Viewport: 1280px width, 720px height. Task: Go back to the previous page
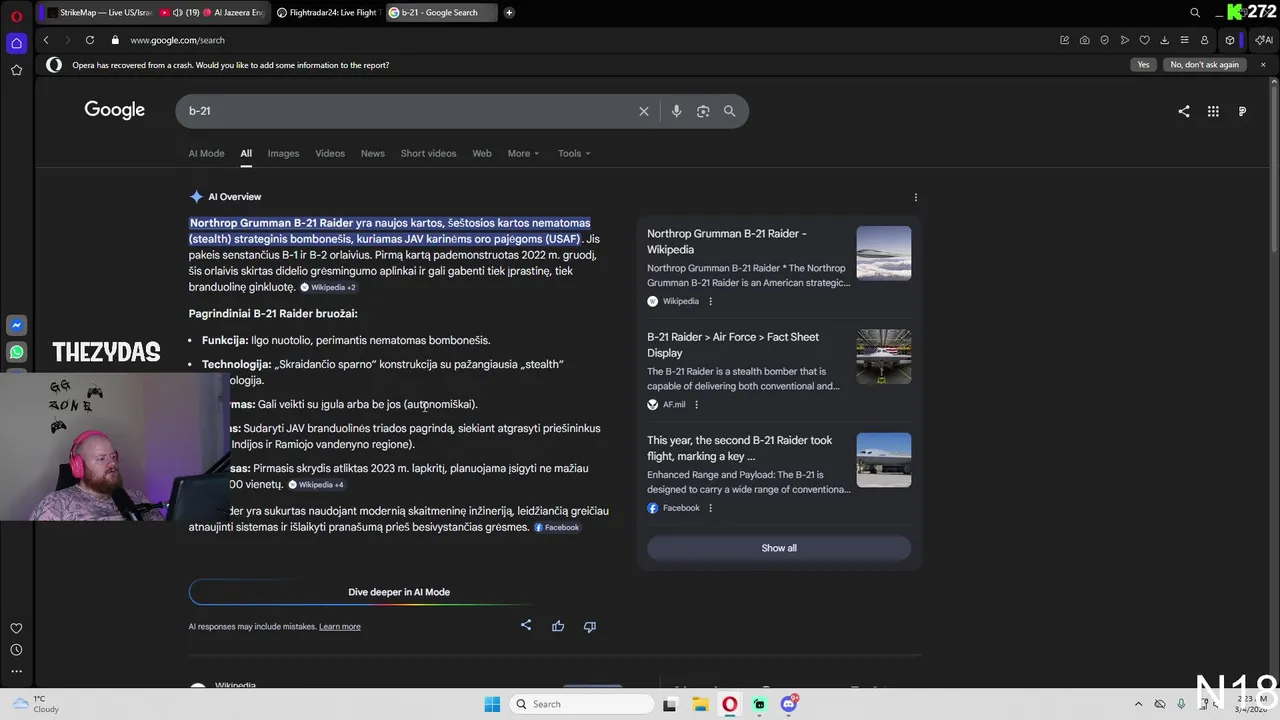coord(46,40)
